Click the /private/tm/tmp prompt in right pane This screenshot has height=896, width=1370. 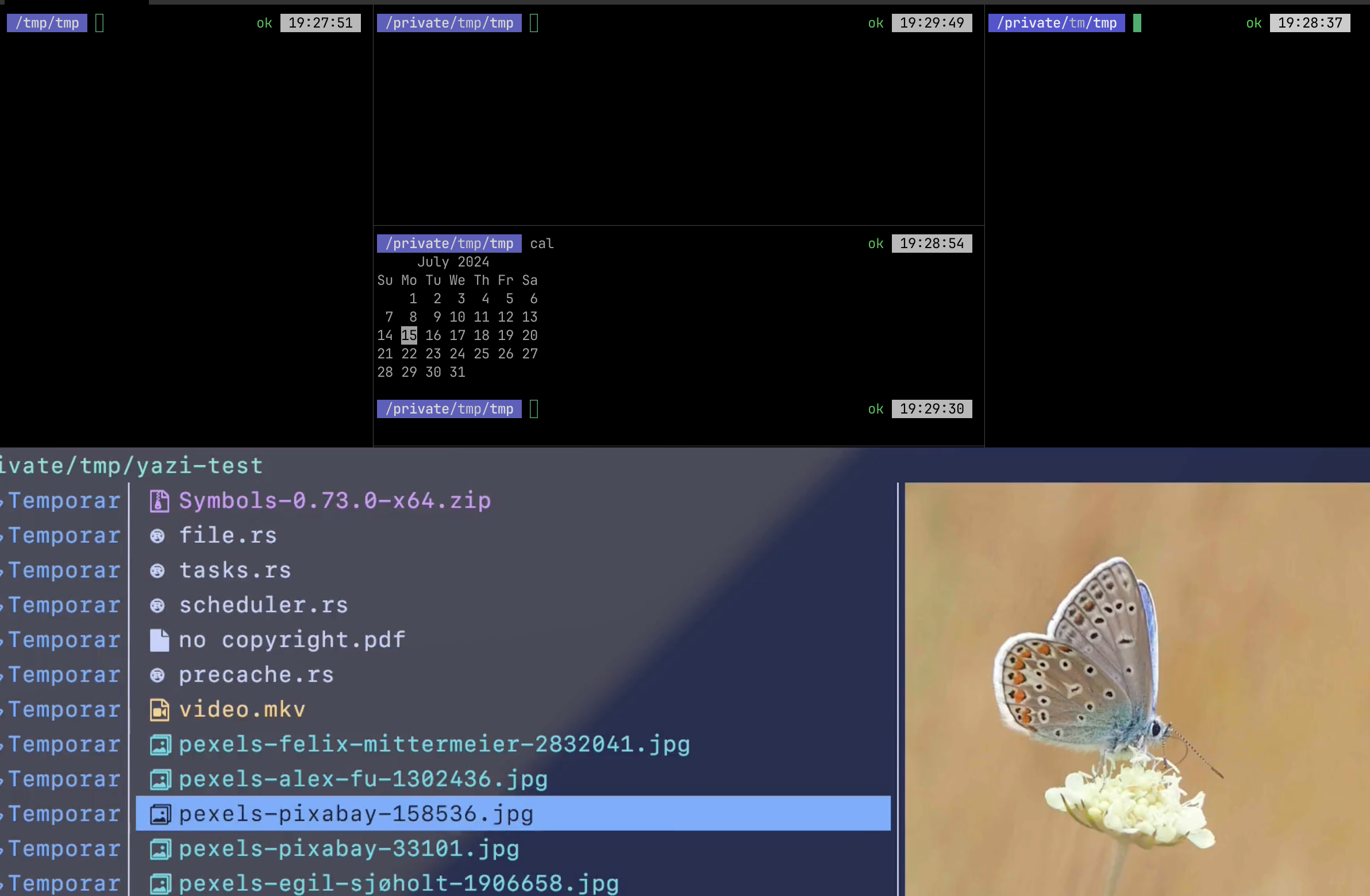click(x=1056, y=23)
